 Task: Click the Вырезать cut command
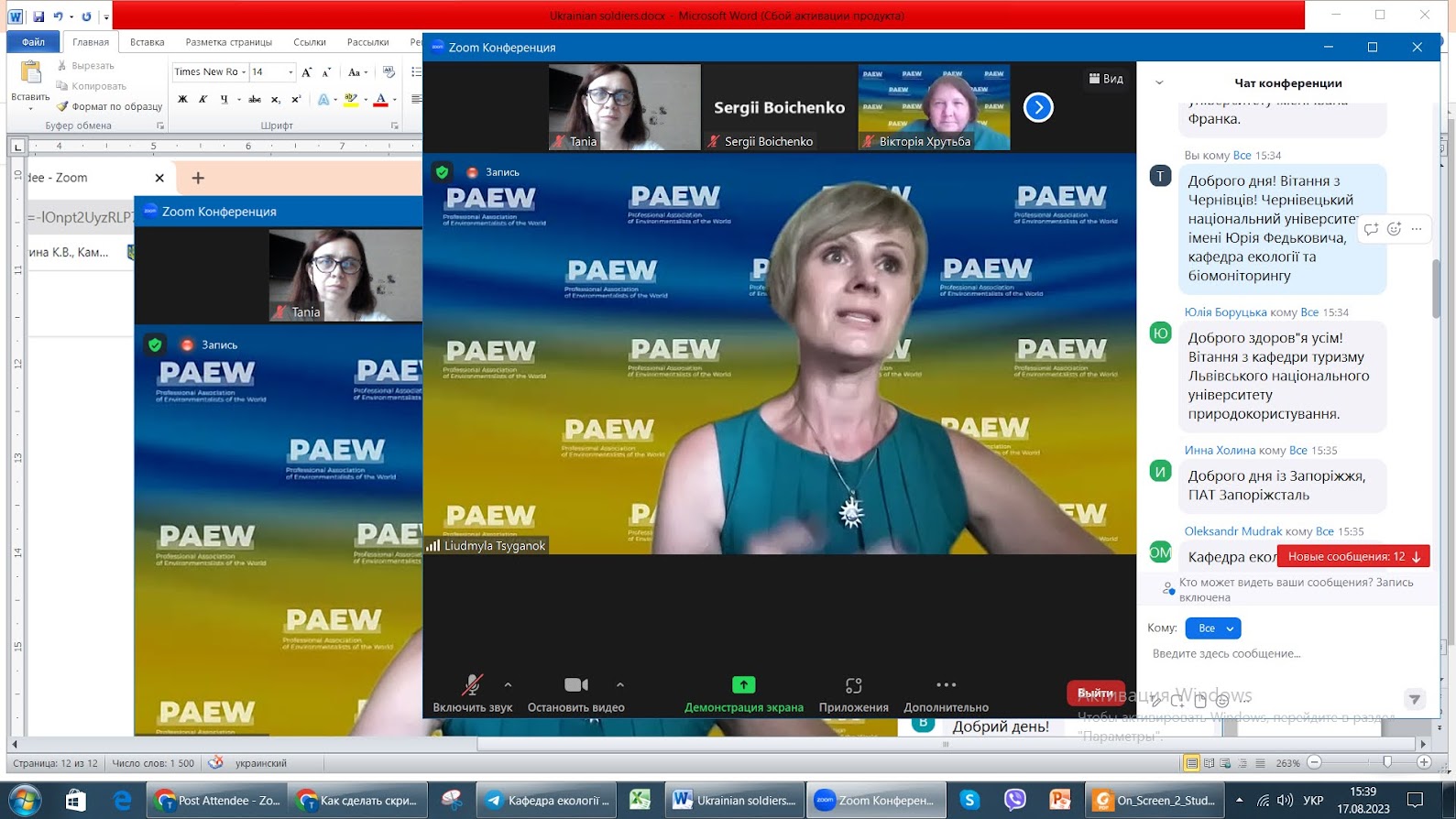[x=86, y=66]
